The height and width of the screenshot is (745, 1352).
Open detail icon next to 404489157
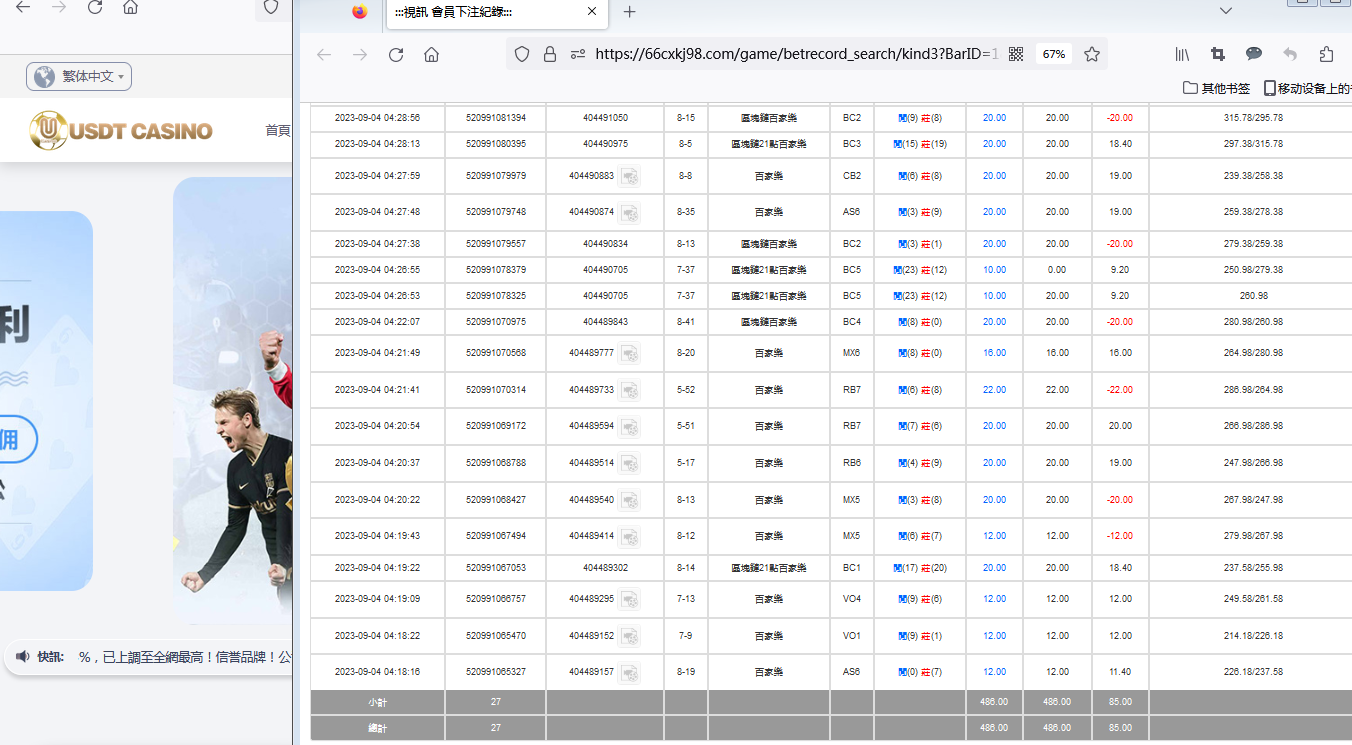pos(629,672)
